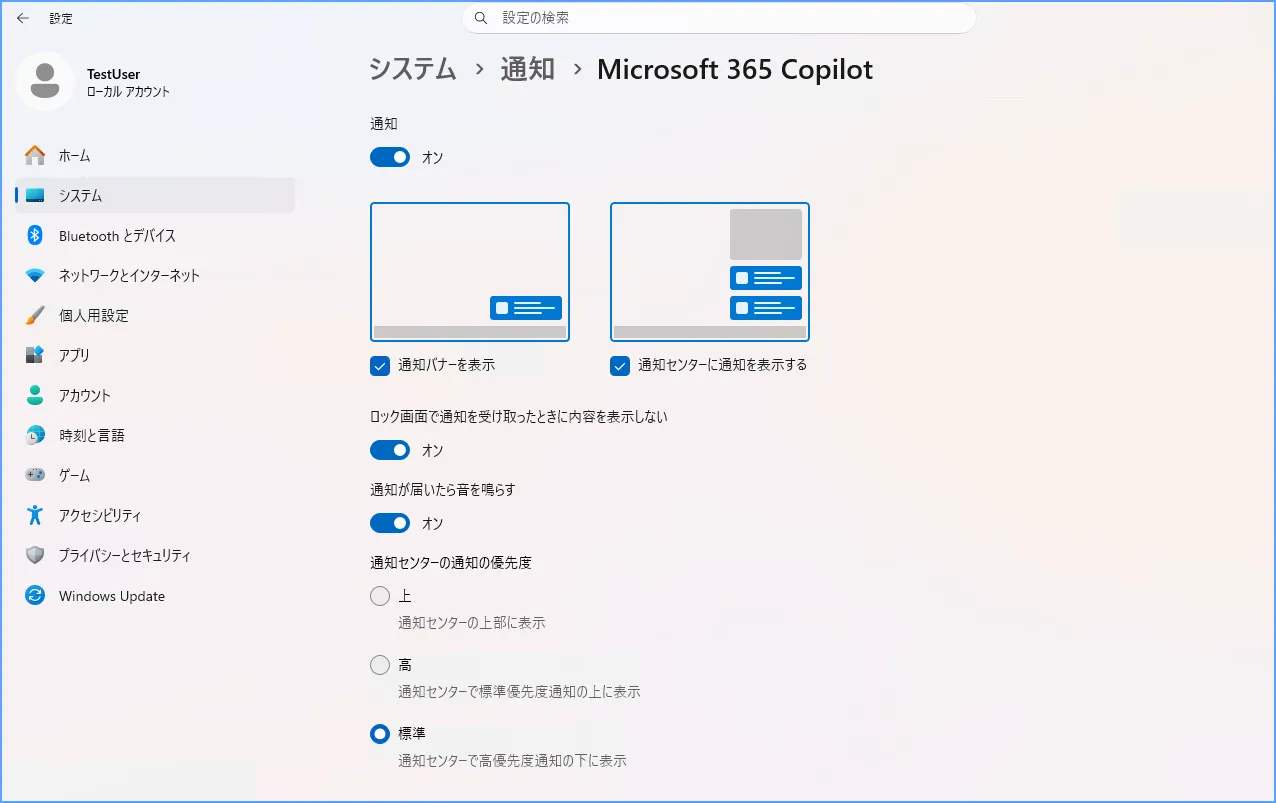Click the System monitor icon

point(35,195)
